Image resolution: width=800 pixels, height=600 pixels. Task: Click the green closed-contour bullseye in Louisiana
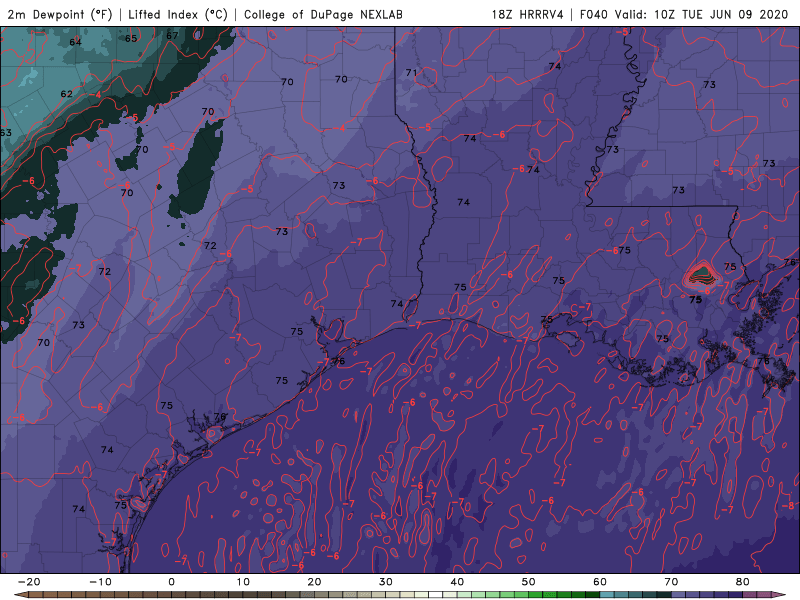coord(700,274)
